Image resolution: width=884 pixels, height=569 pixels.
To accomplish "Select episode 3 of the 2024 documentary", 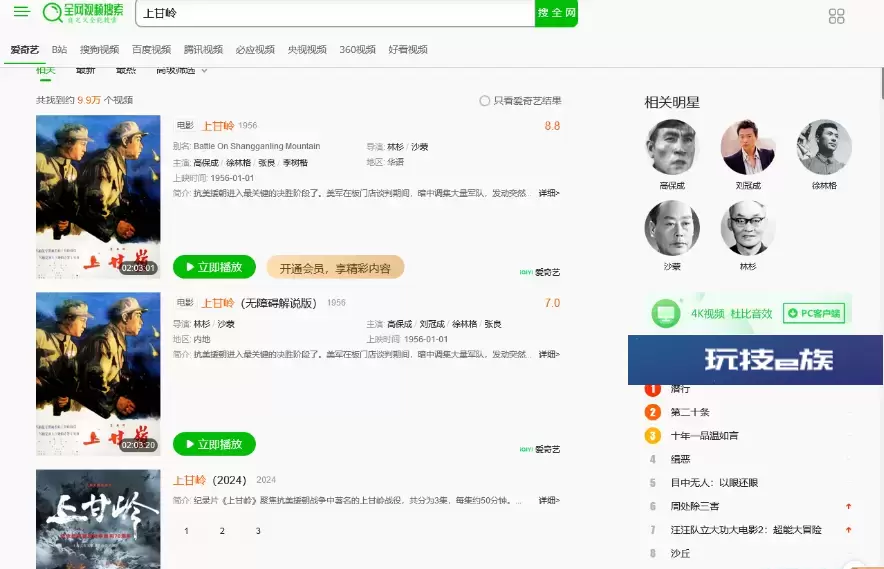I will click(x=258, y=531).
